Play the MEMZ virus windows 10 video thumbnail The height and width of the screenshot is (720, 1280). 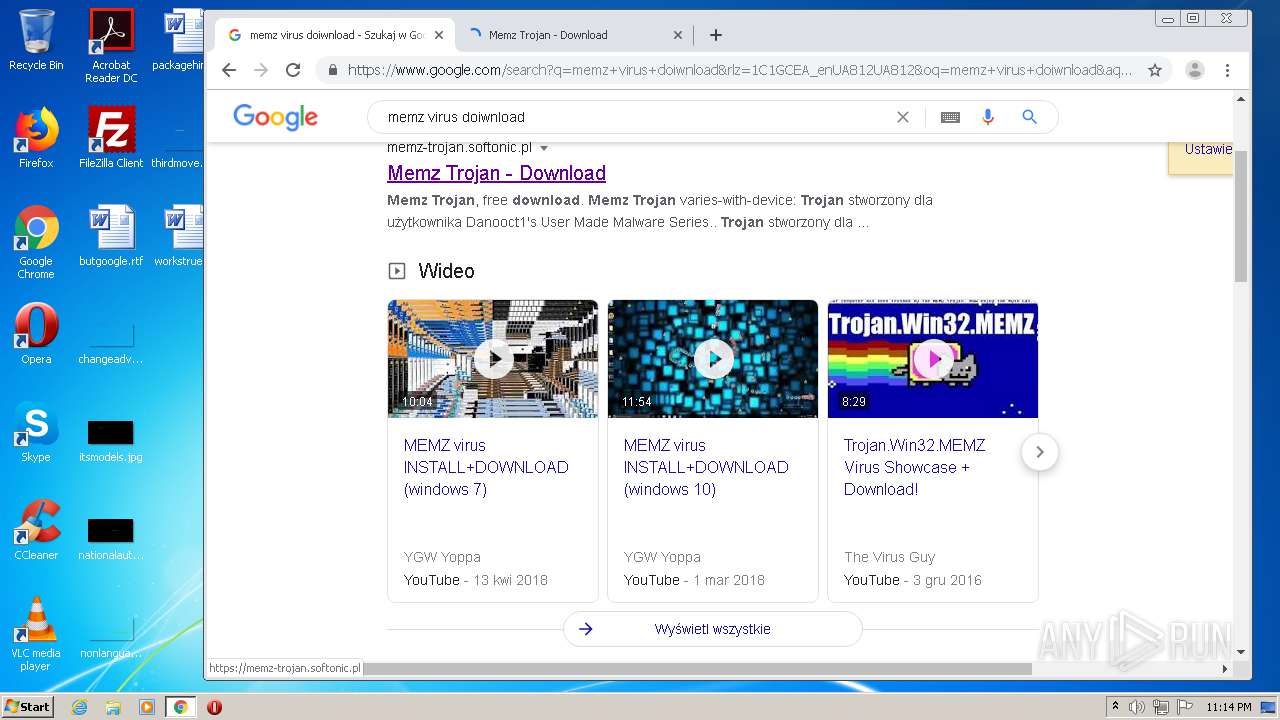click(713, 359)
